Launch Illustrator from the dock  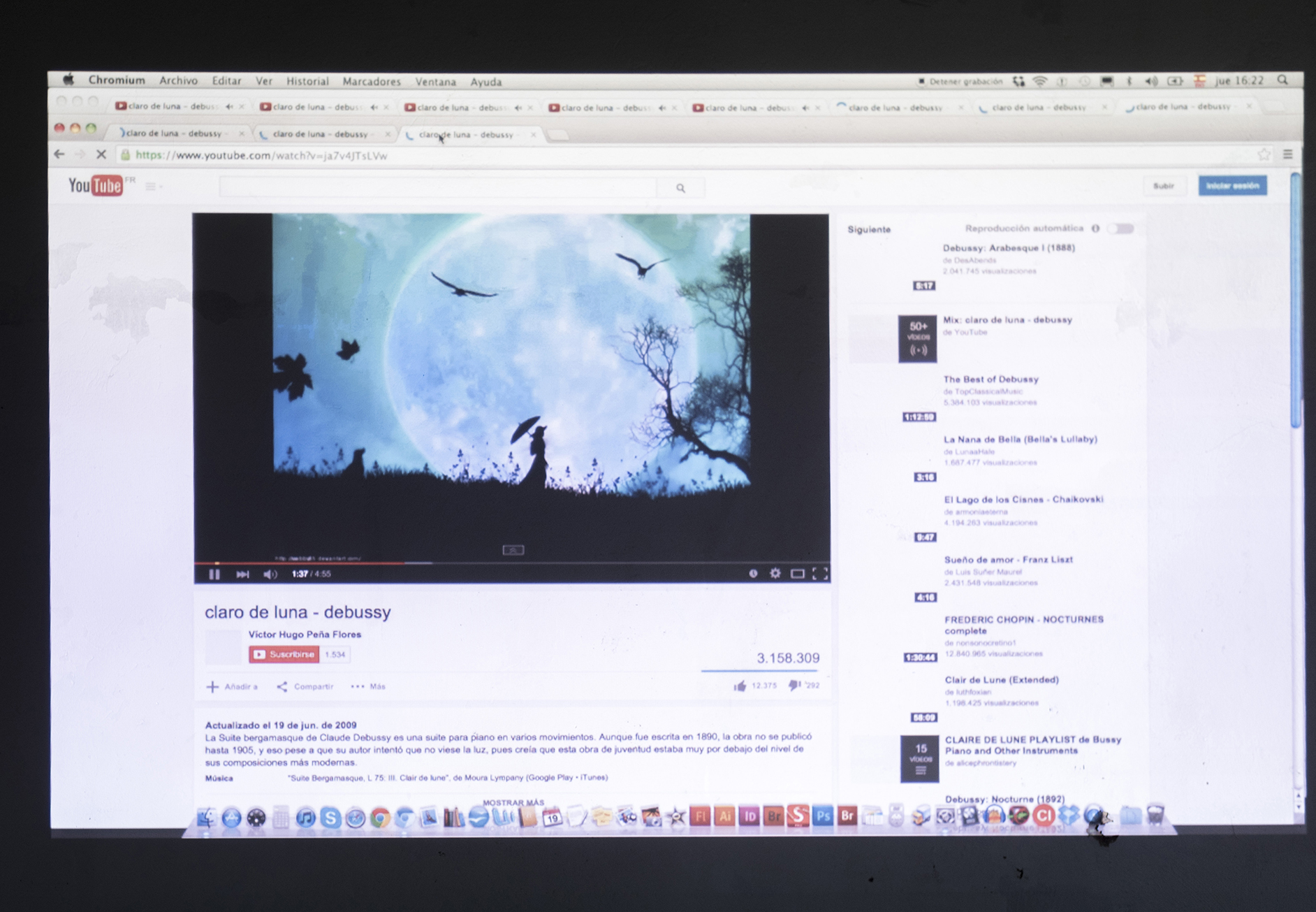724,816
